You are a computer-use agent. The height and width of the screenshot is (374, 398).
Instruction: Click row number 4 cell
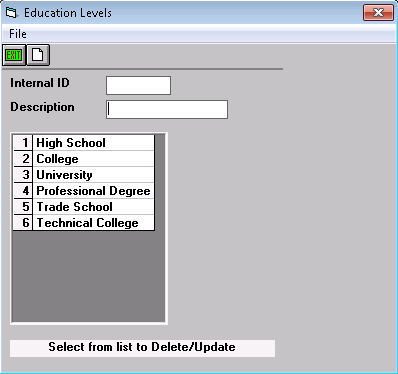coord(23,191)
